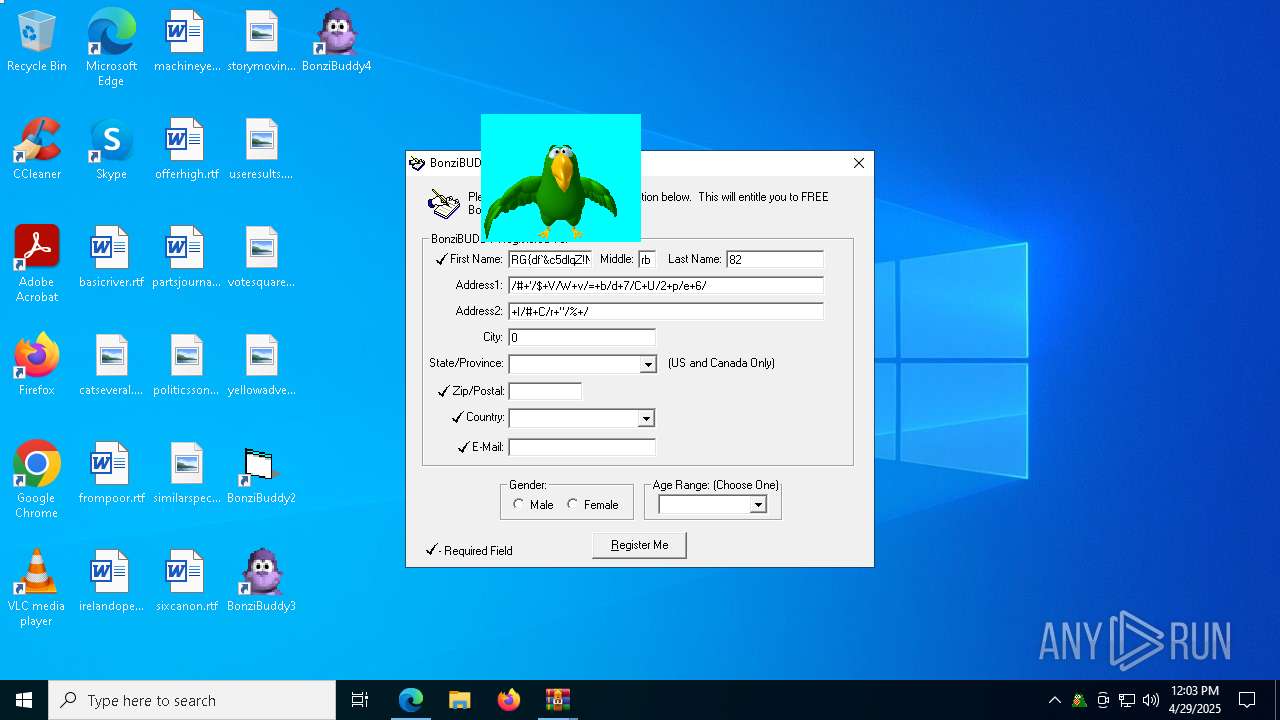Open the clock showing 12:03 PM
This screenshot has height=720, width=1280.
coord(1195,700)
